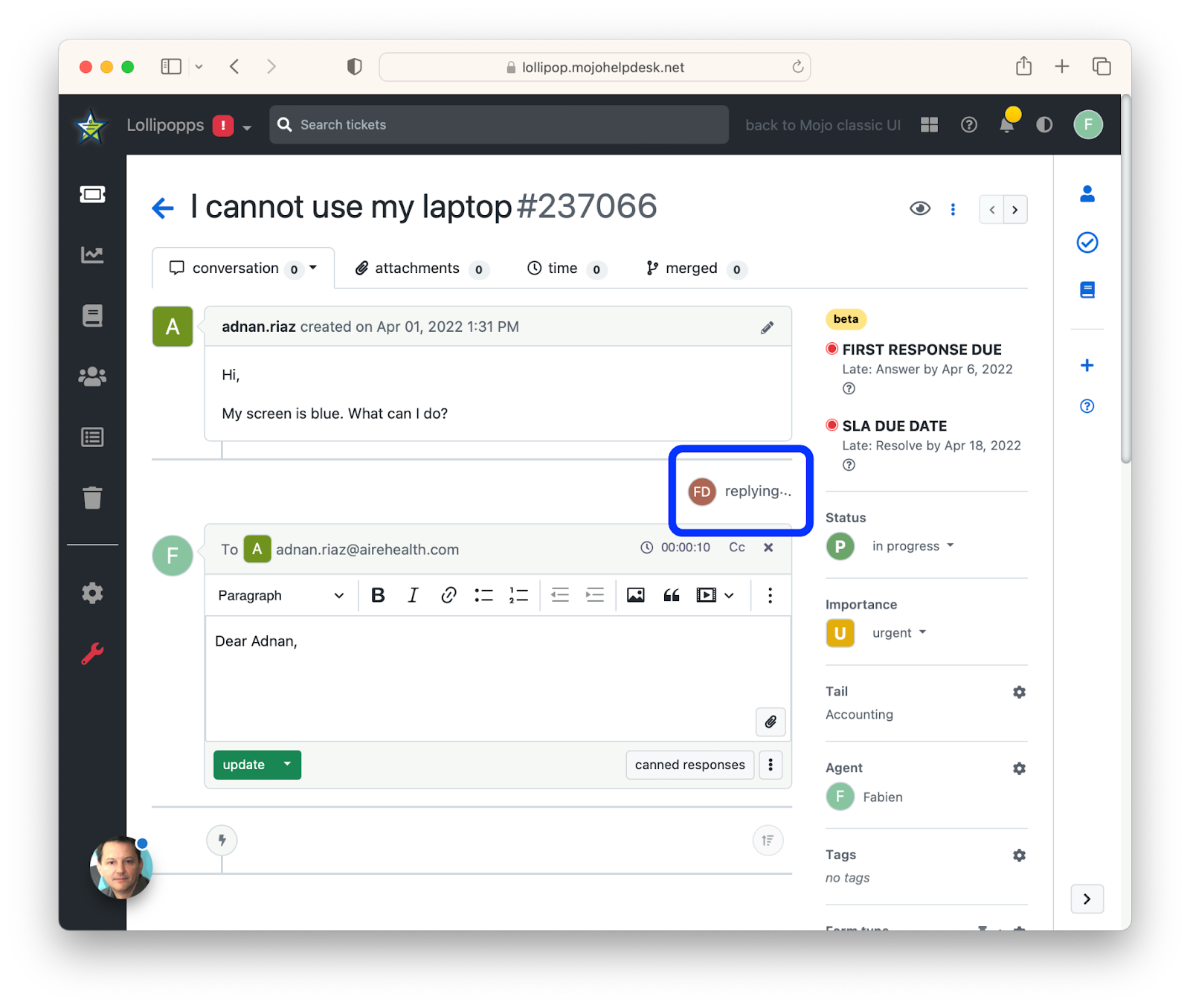Open the red wrench tools icon
Screen dimensions: 1190x1008
pos(92,654)
